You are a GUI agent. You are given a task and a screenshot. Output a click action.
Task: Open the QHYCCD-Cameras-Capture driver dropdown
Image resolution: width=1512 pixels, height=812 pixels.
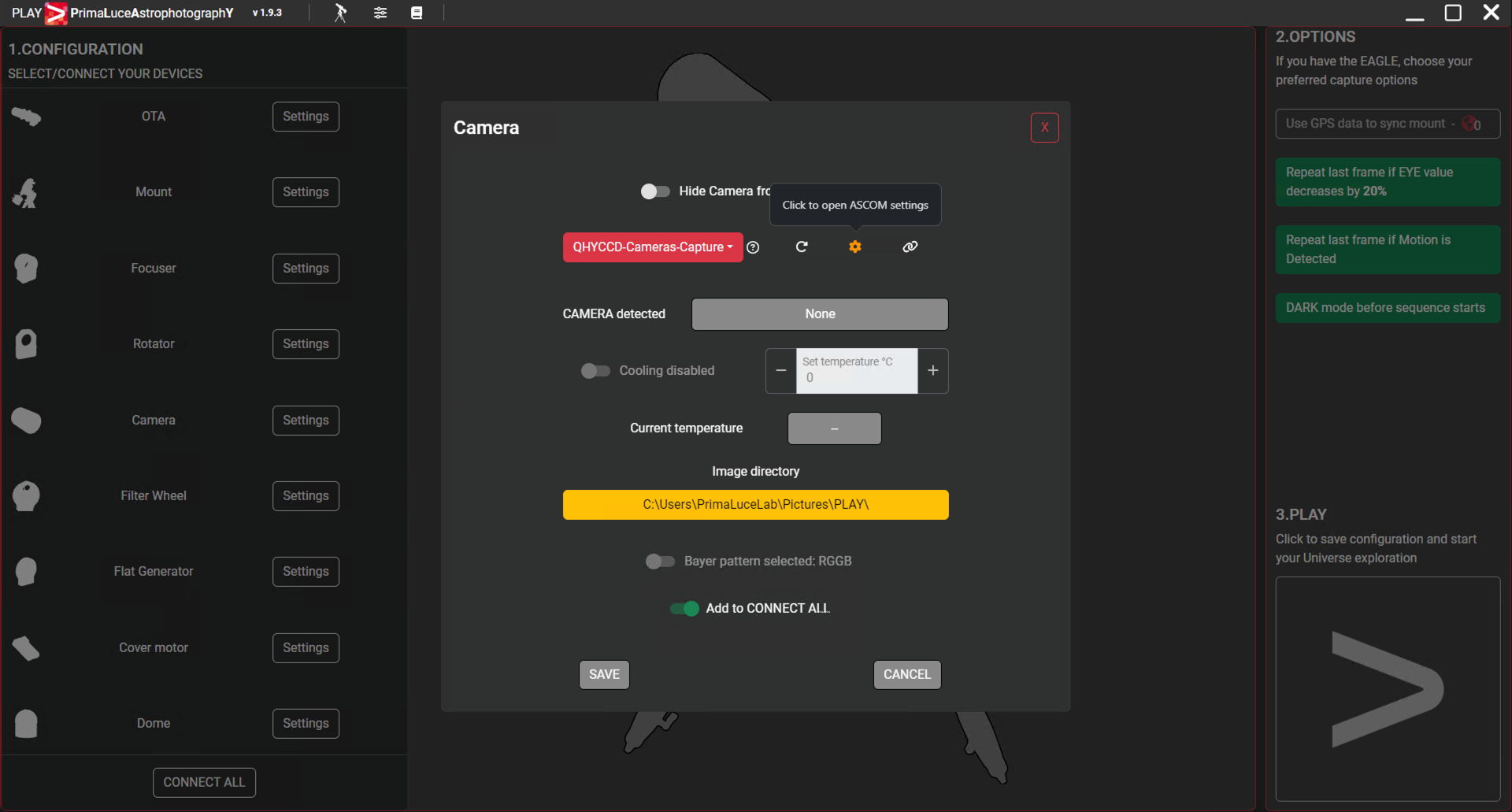[653, 247]
